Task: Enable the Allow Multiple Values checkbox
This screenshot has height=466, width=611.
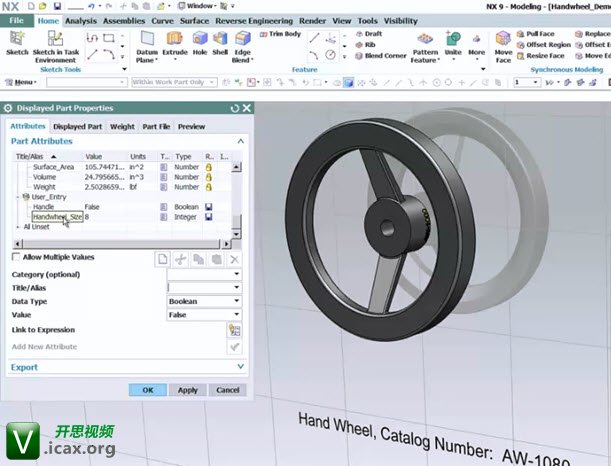Action: click(16, 258)
